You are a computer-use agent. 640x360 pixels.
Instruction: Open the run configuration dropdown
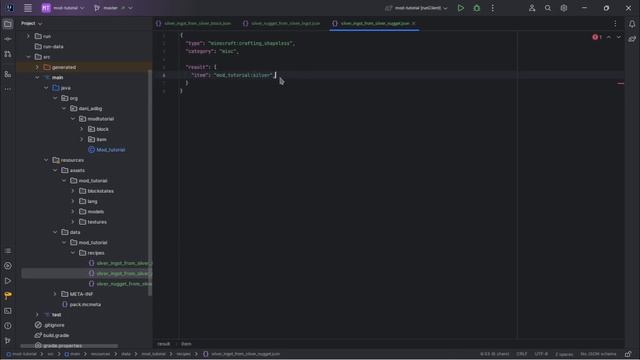tap(416, 8)
